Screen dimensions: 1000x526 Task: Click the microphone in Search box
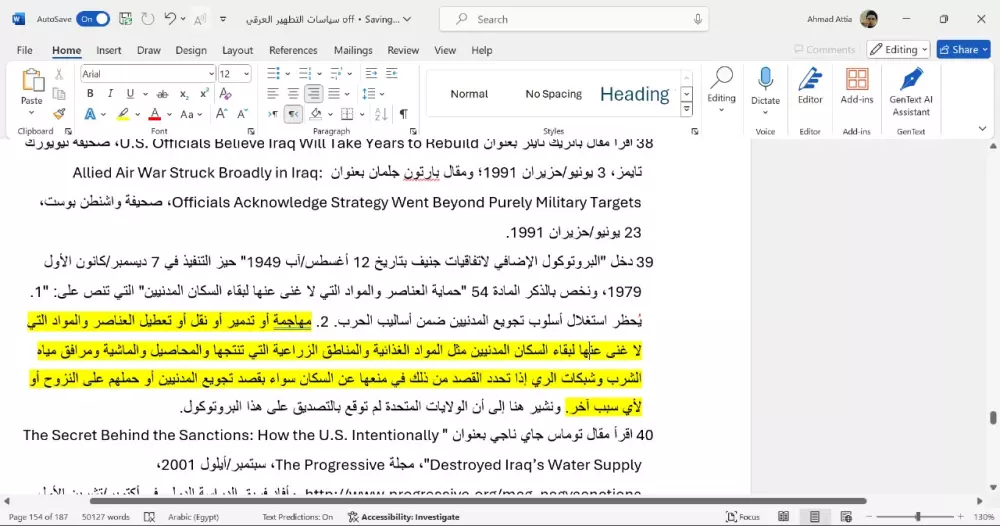tap(698, 19)
